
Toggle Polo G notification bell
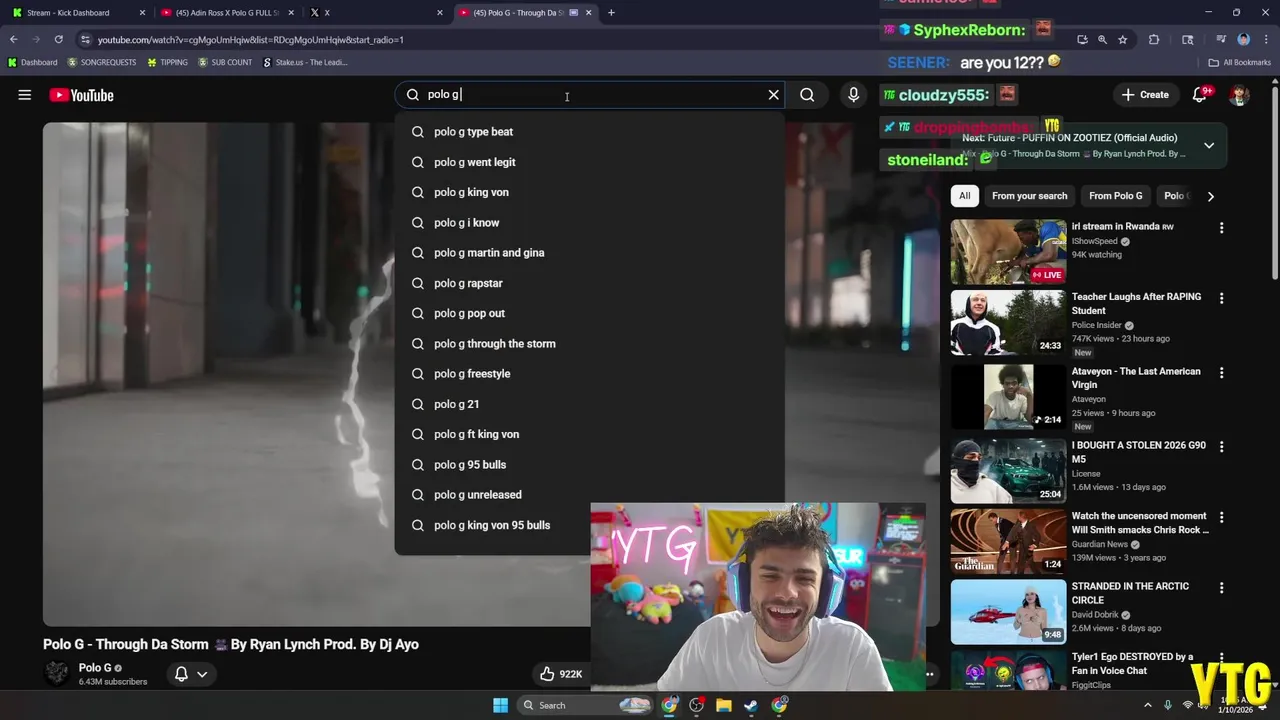pos(181,674)
